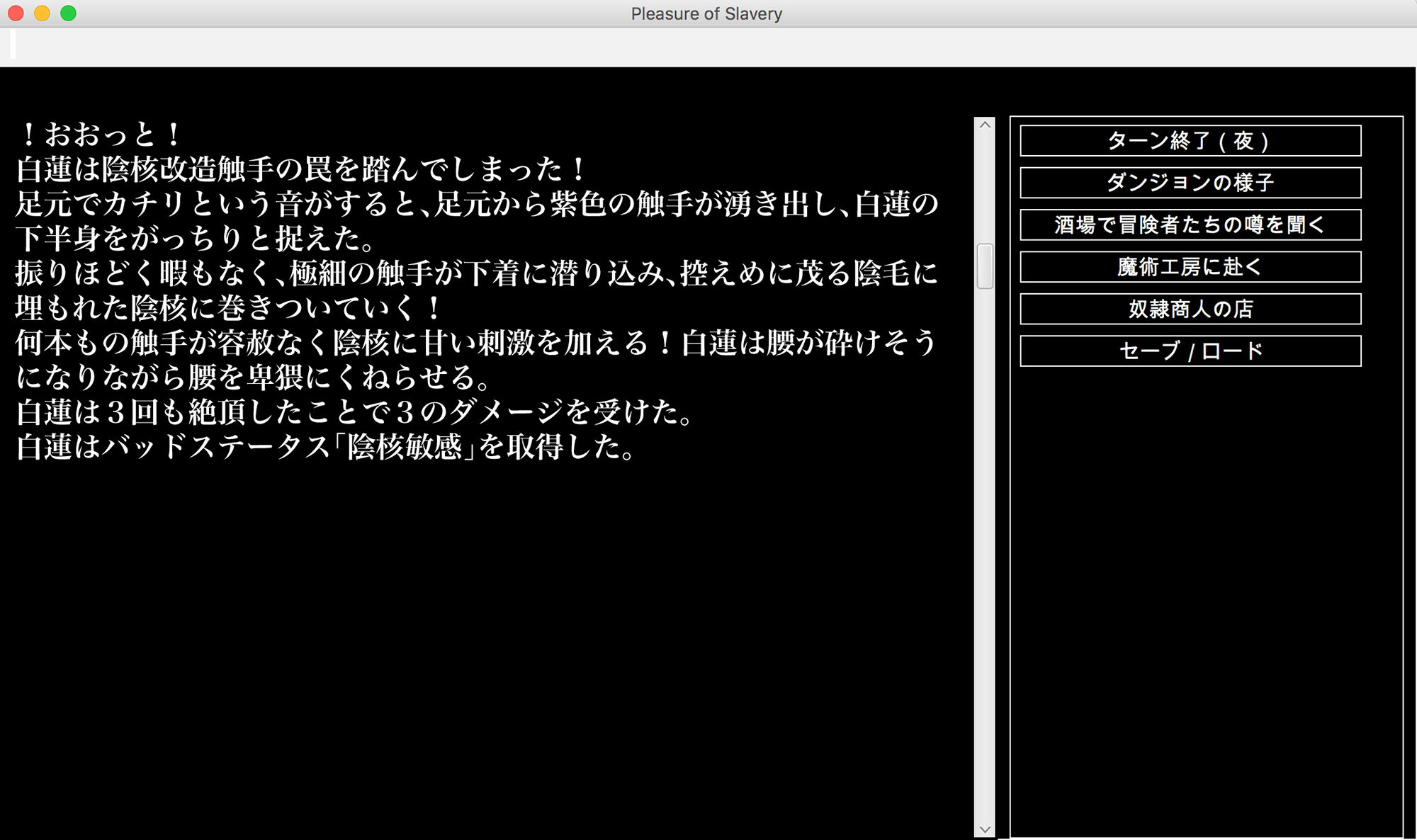Open the セーブ / ロード menu
Screen dimensions: 1417x840
pyautogui.click(x=1190, y=351)
